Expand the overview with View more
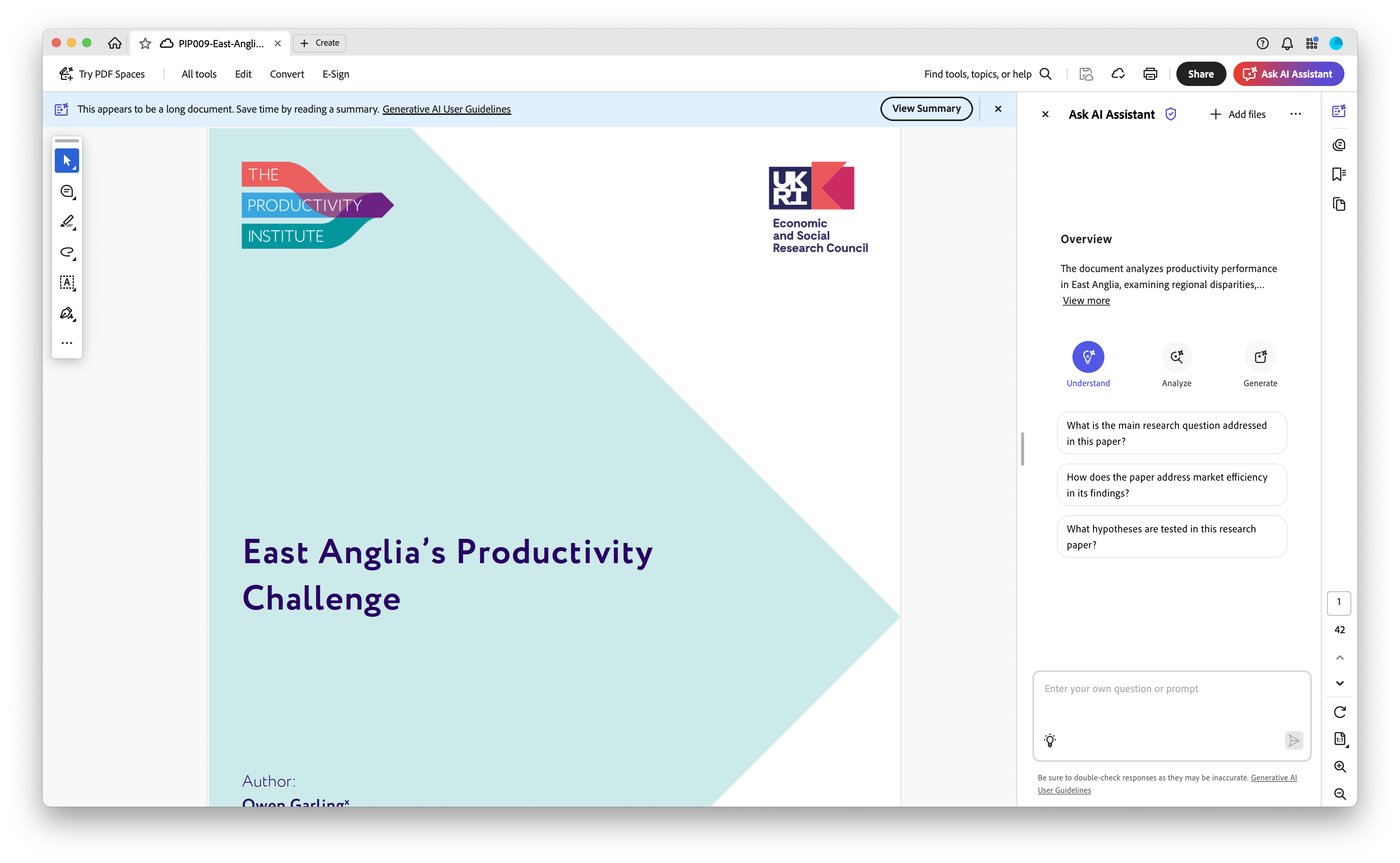The height and width of the screenshot is (863, 1400). (x=1086, y=301)
